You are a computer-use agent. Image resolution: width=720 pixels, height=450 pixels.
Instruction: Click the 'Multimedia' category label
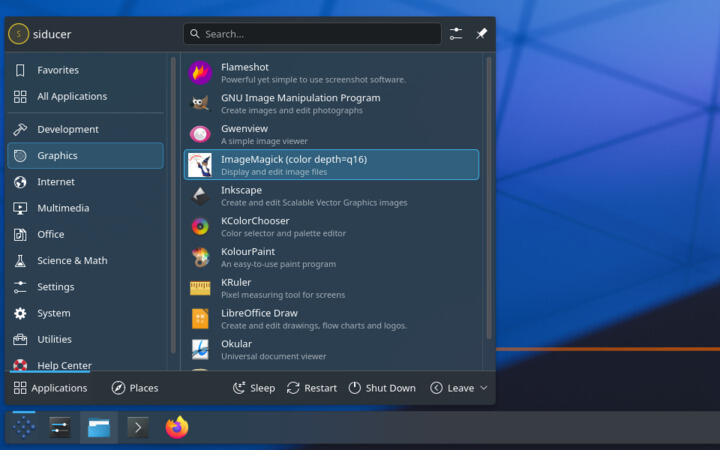tap(63, 208)
